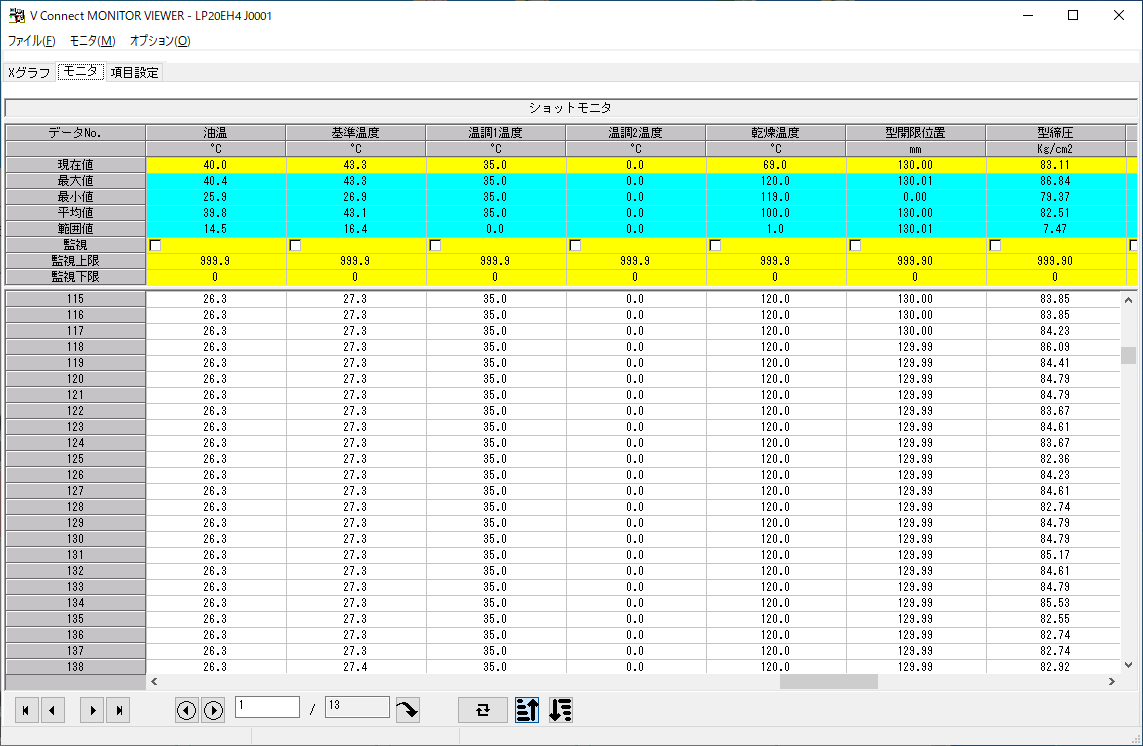The height and width of the screenshot is (746, 1143).
Task: Check the 監視 box under 乾燥温度
Action: (x=715, y=245)
